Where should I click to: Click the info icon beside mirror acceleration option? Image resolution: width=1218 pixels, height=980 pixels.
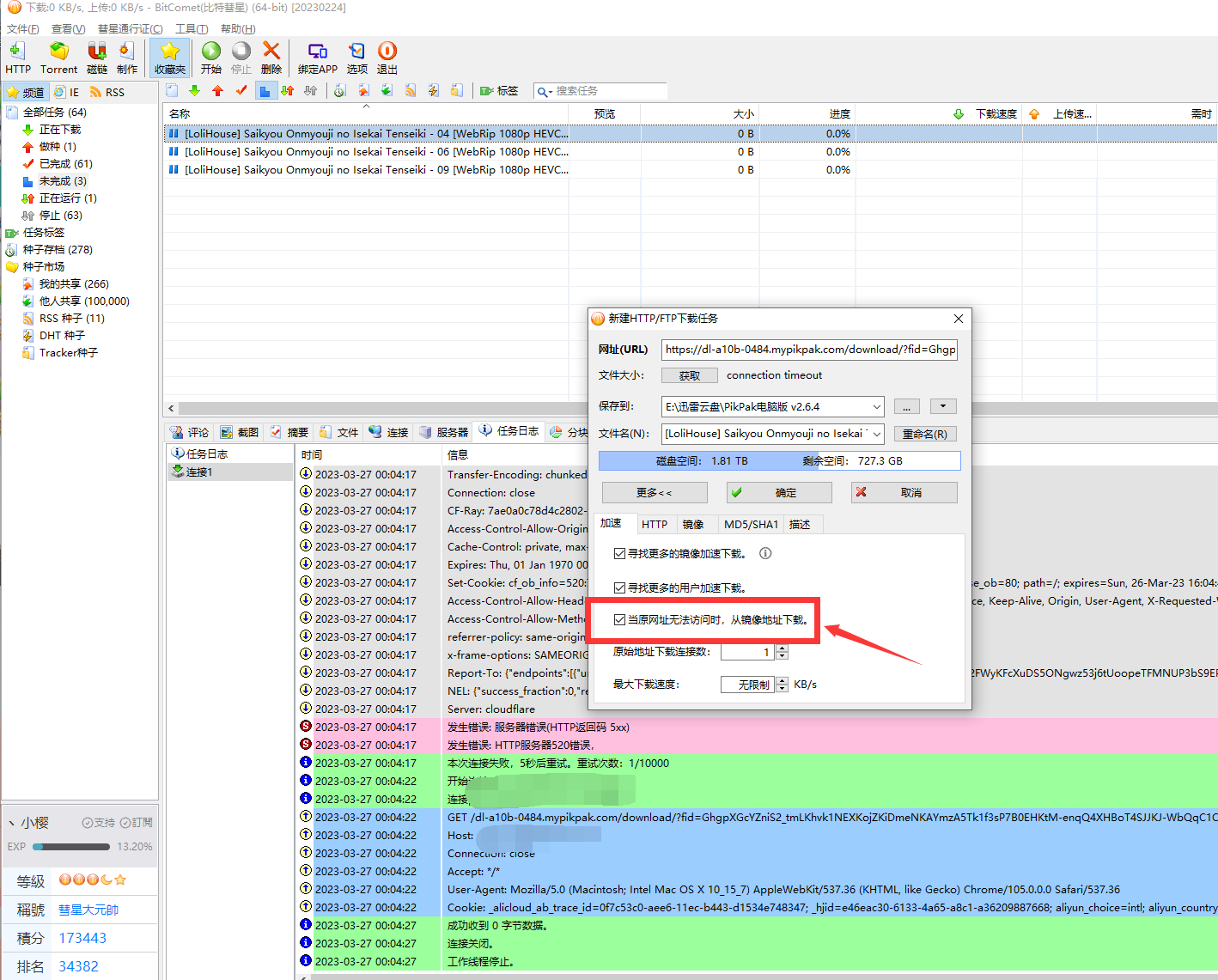[765, 553]
